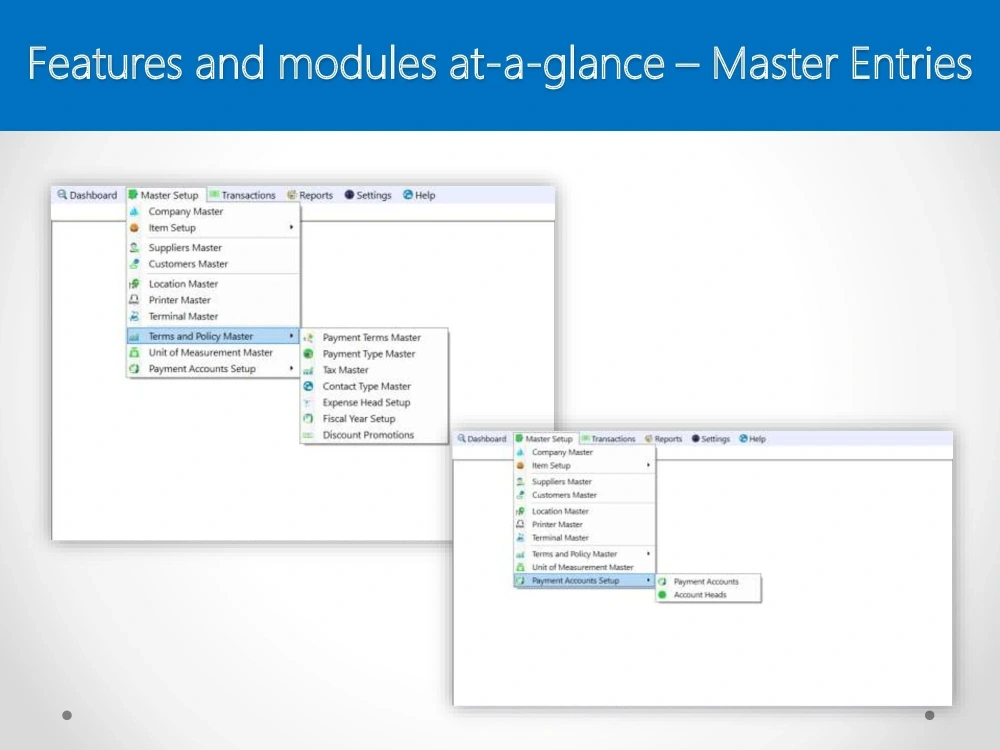
Task: Click the Payment Accounts Setup icon in the upper-left menu
Action: click(134, 369)
